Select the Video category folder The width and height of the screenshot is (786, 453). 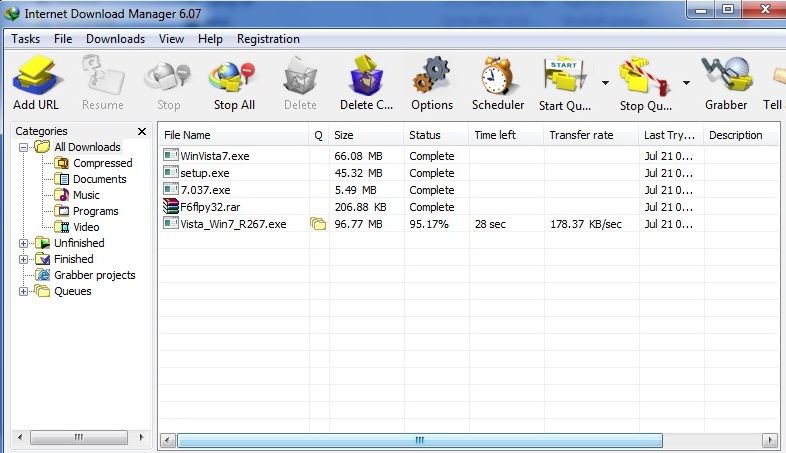click(x=77, y=227)
